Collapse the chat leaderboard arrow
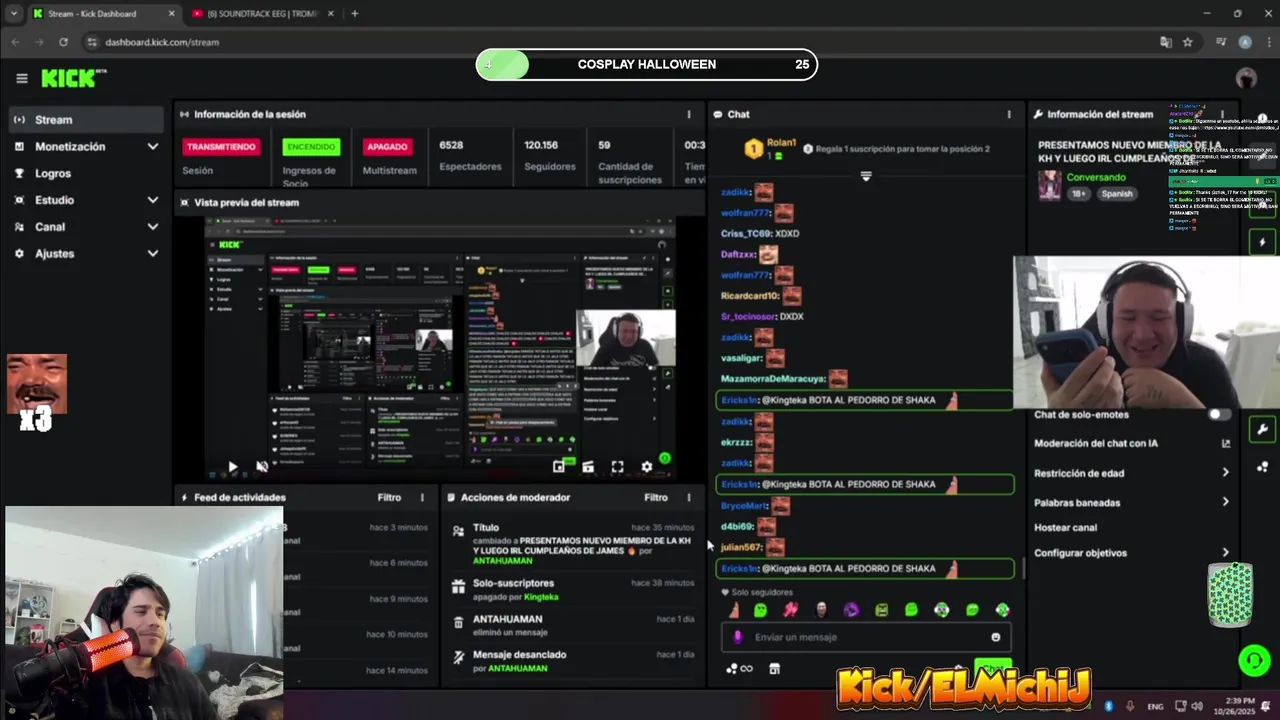1280x720 pixels. point(866,176)
